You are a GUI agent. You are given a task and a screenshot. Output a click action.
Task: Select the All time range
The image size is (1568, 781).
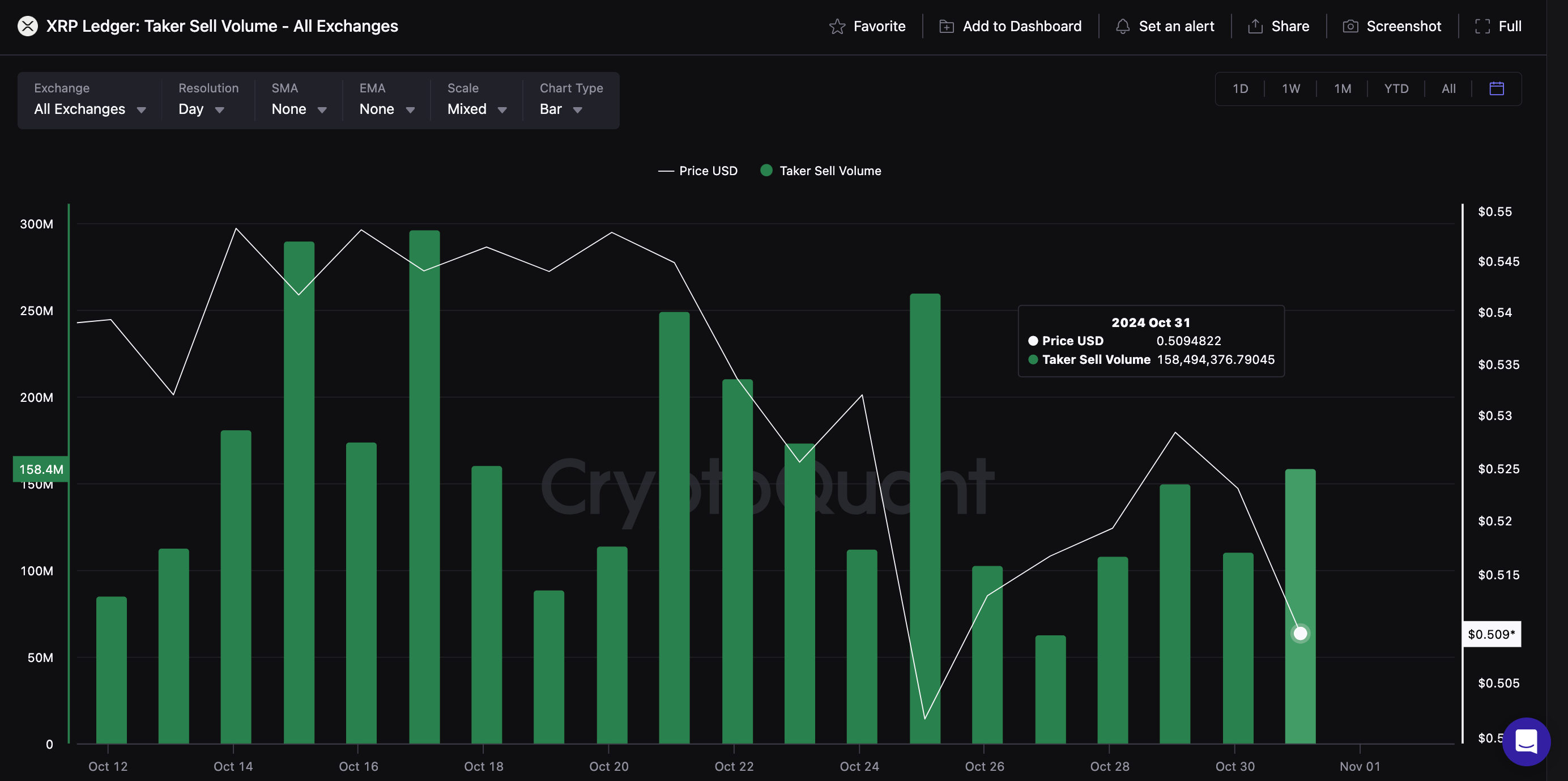1448,89
